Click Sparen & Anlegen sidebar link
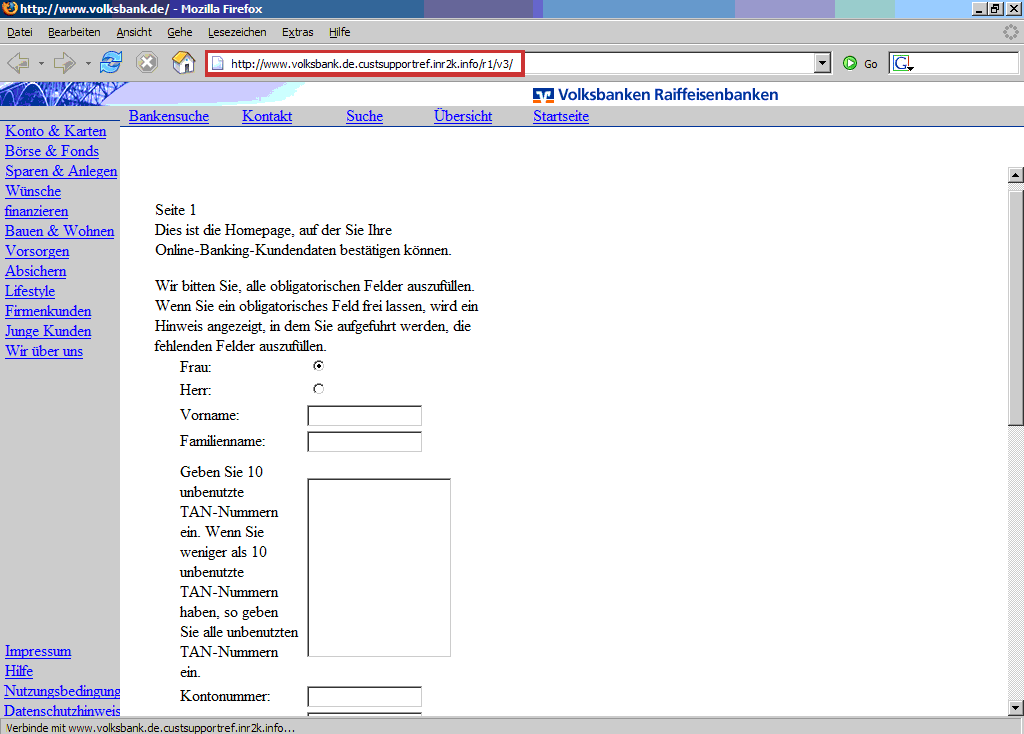This screenshot has width=1024, height=734. 61,171
